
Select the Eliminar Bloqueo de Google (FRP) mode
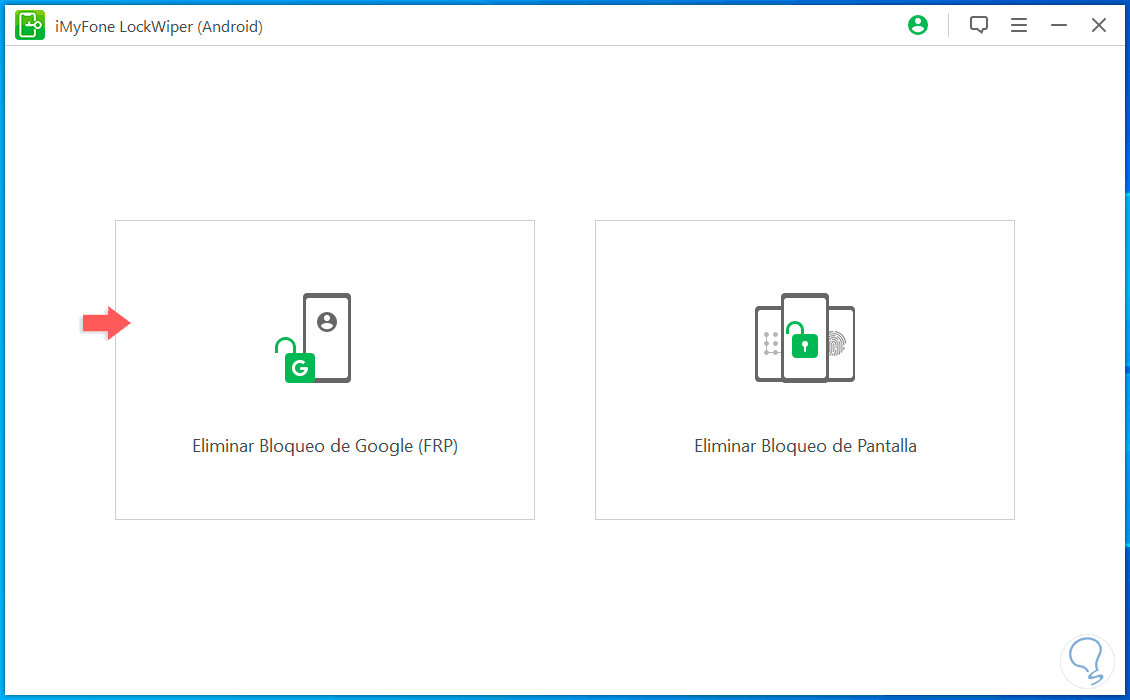[x=325, y=370]
